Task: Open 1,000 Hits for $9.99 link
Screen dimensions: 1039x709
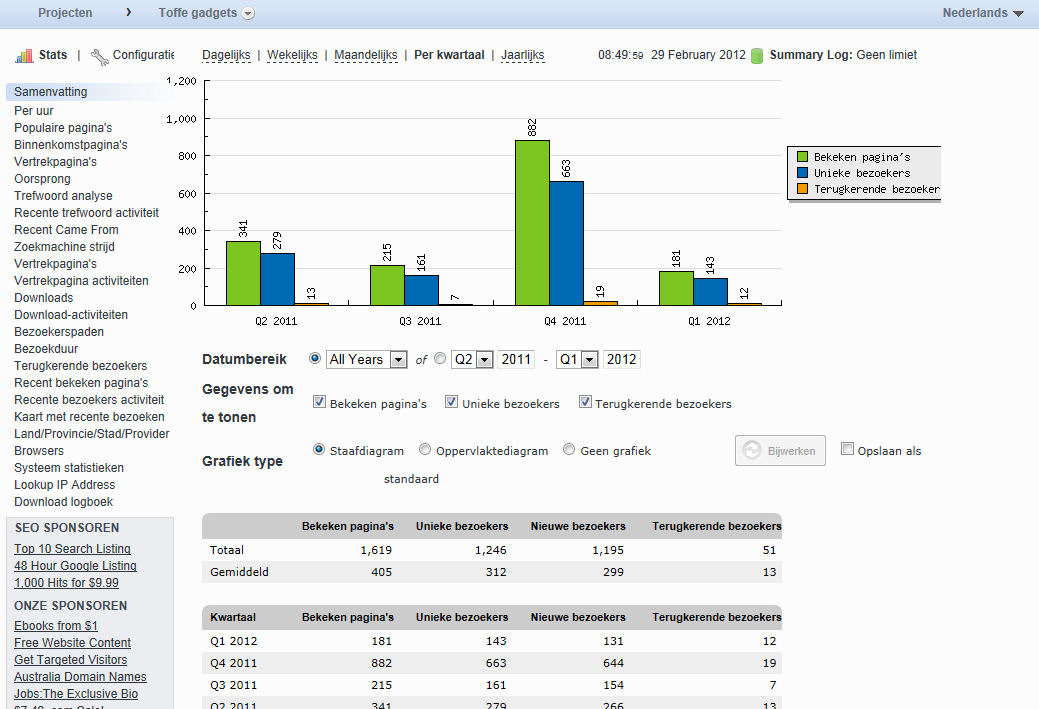Action: pyautogui.click(x=66, y=583)
